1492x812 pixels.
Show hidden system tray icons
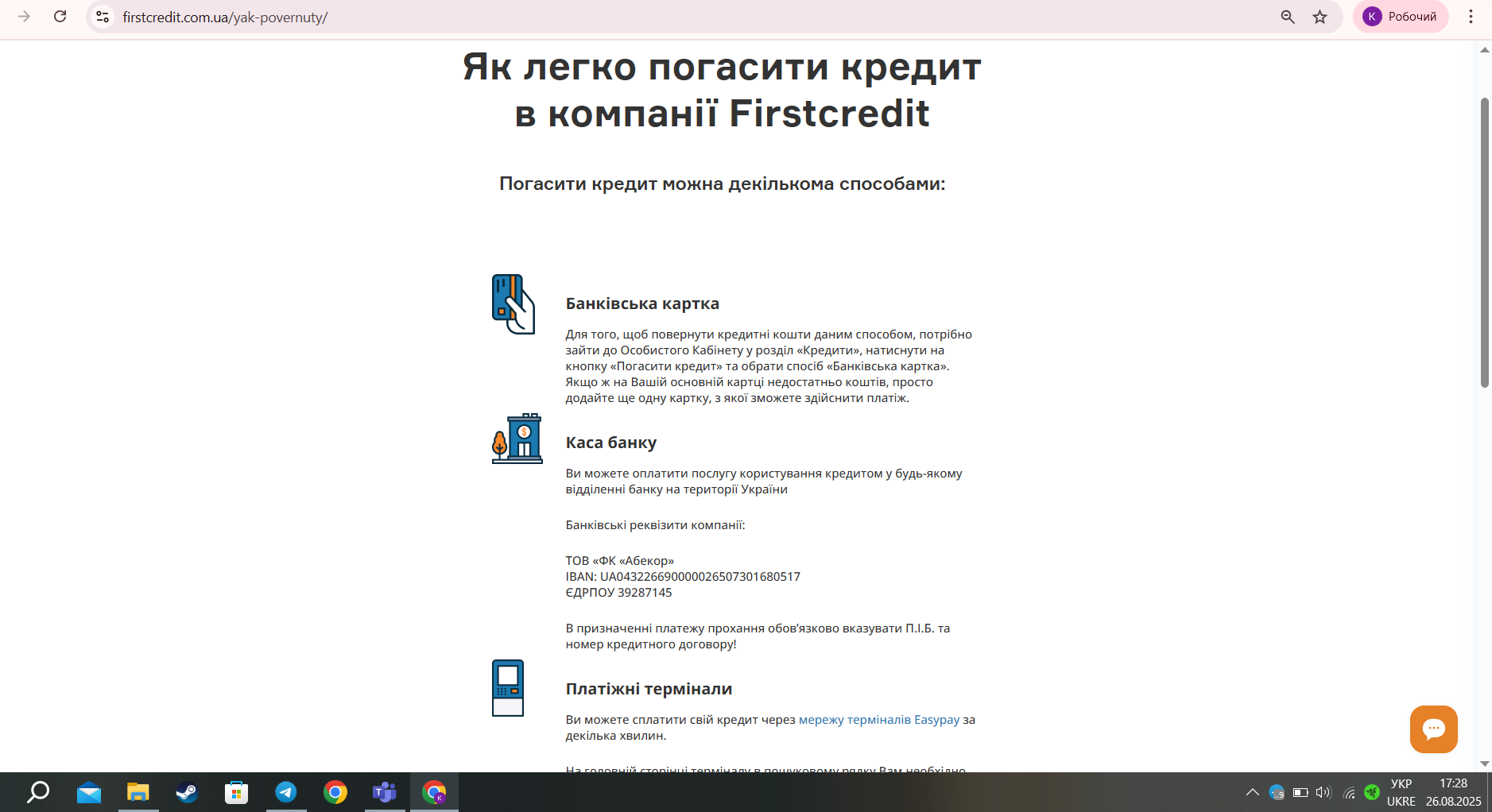coord(1253,792)
